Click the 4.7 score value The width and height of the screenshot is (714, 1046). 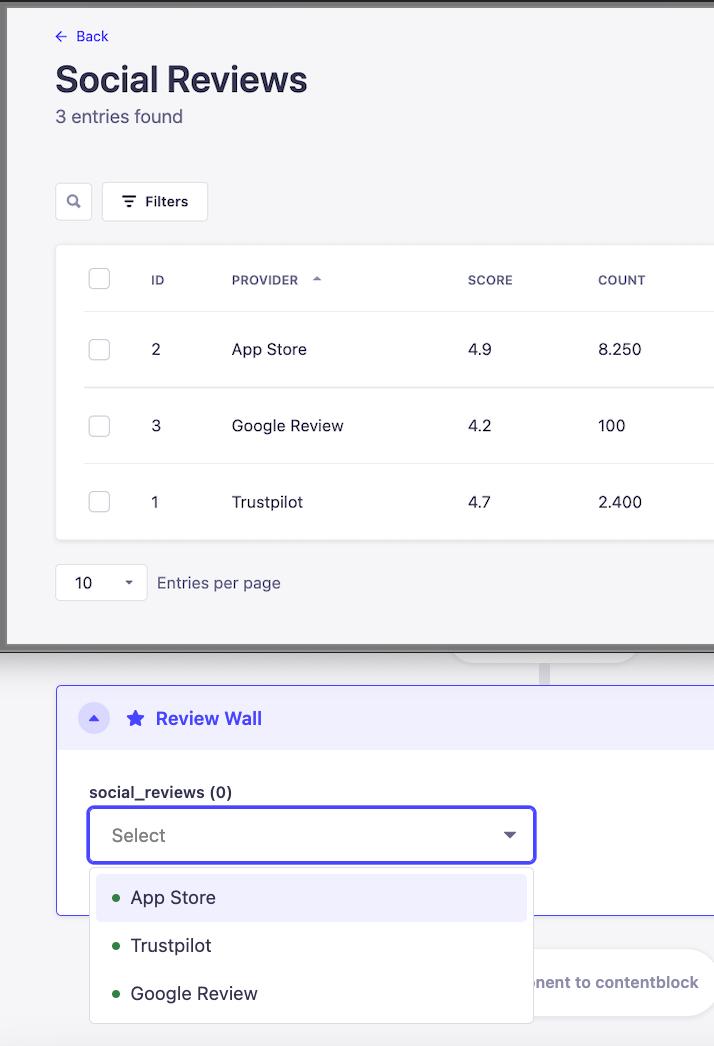pyautogui.click(x=479, y=502)
